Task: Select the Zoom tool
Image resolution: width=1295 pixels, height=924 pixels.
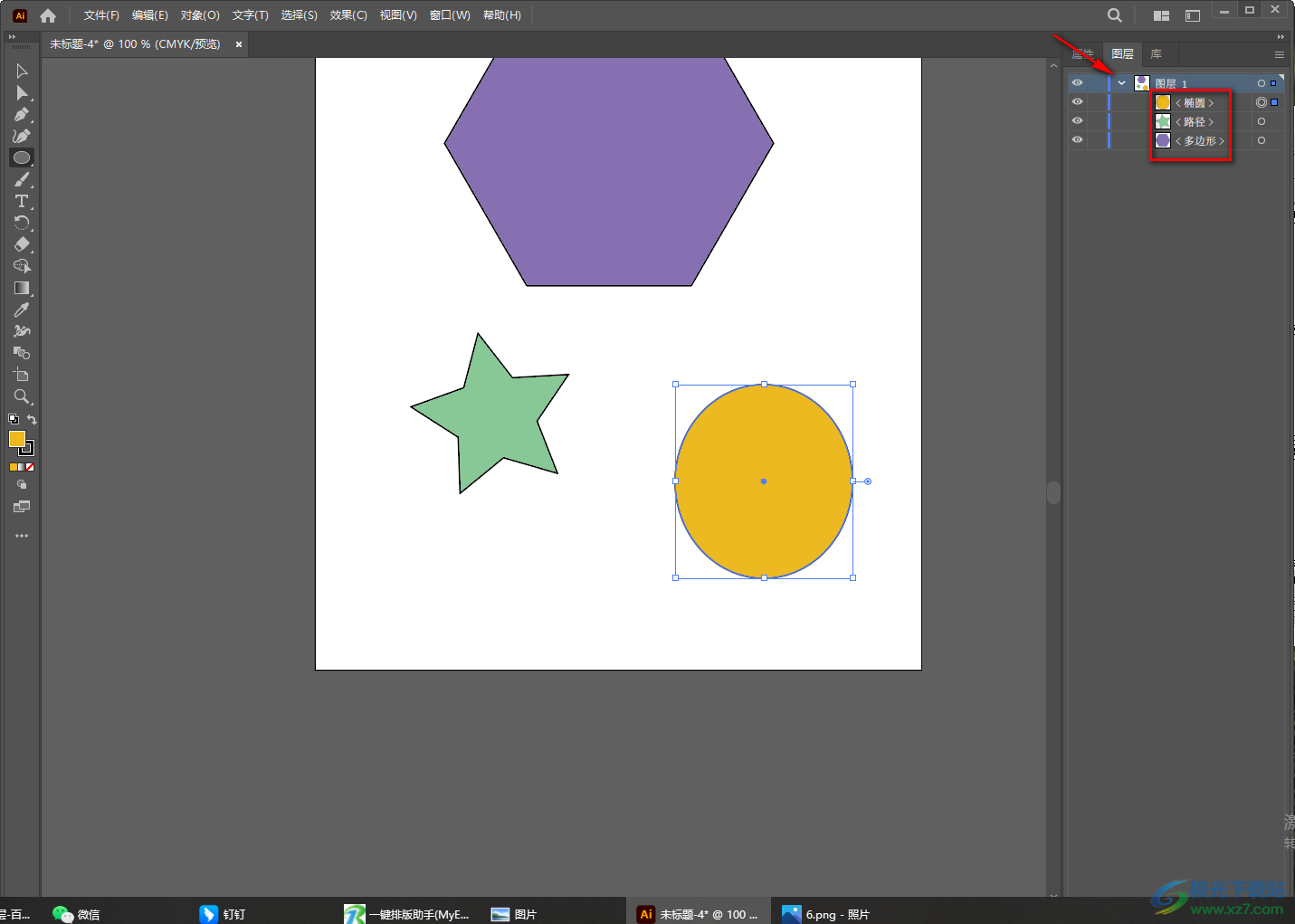Action: 22,396
